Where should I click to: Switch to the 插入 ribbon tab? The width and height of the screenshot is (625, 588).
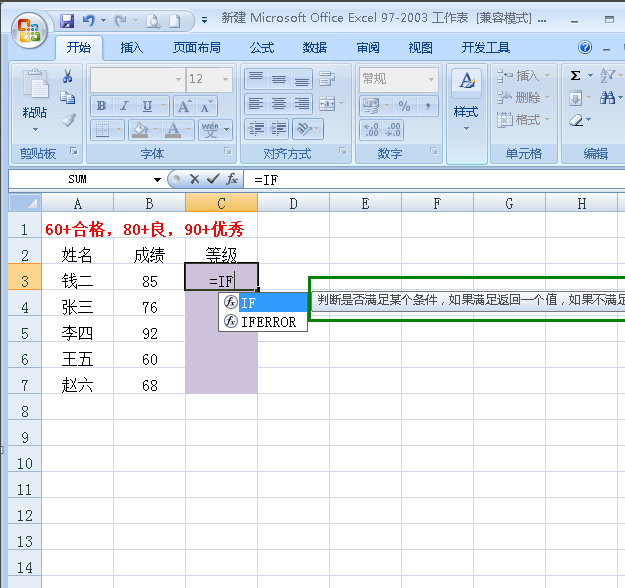tap(132, 48)
